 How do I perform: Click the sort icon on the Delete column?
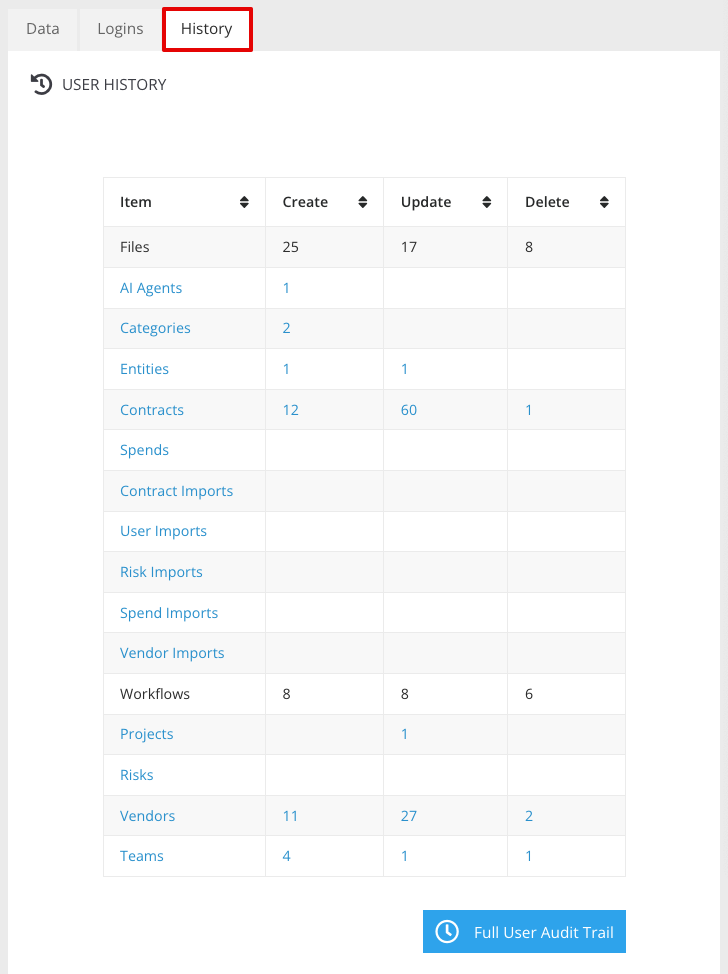[x=604, y=201]
